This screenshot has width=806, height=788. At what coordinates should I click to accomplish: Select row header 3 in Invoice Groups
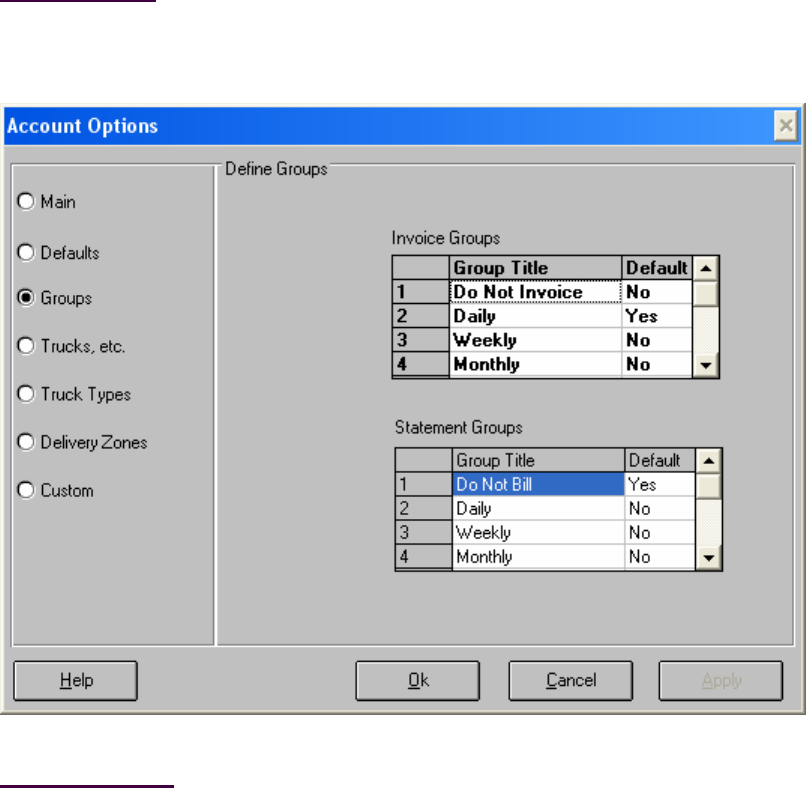point(421,340)
